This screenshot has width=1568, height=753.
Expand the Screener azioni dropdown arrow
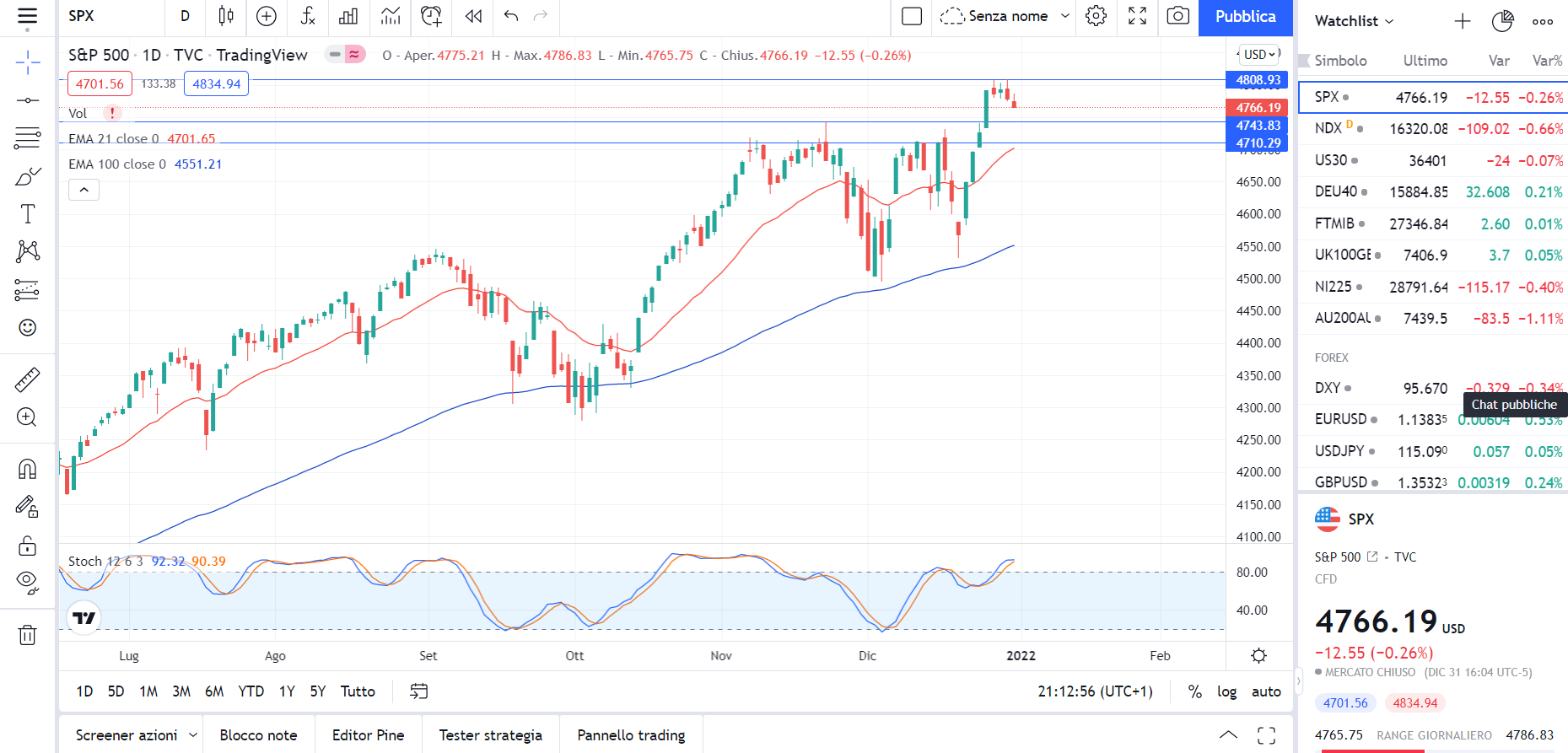(x=193, y=735)
